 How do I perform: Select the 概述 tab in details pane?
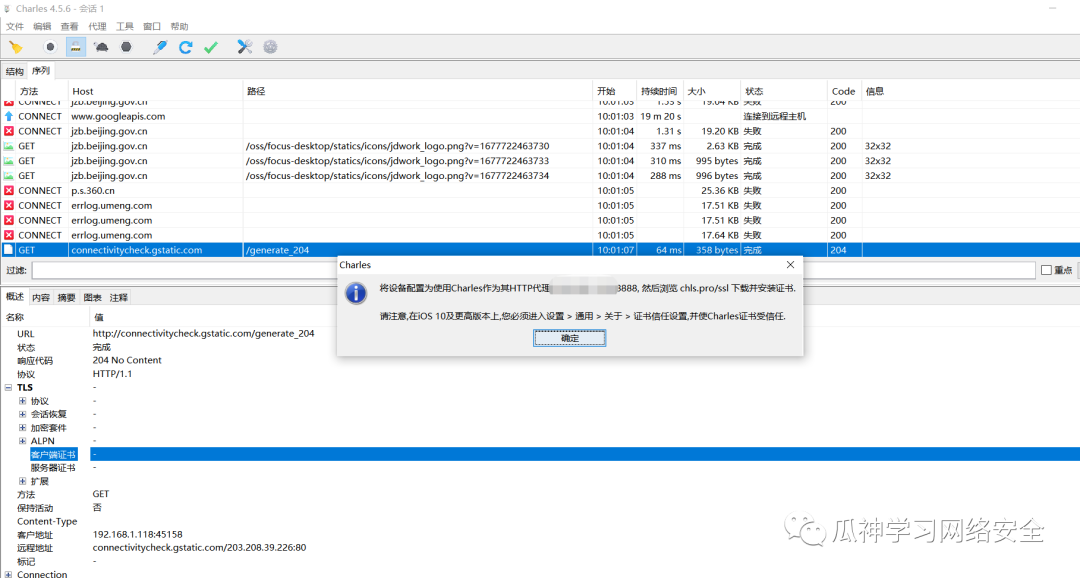click(x=14, y=297)
